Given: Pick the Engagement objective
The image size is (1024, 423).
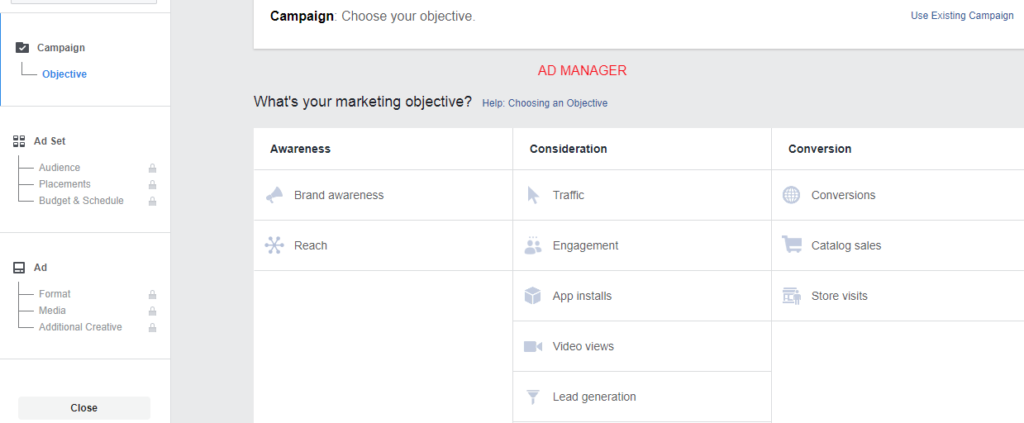Looking at the screenshot, I should click(x=642, y=245).
